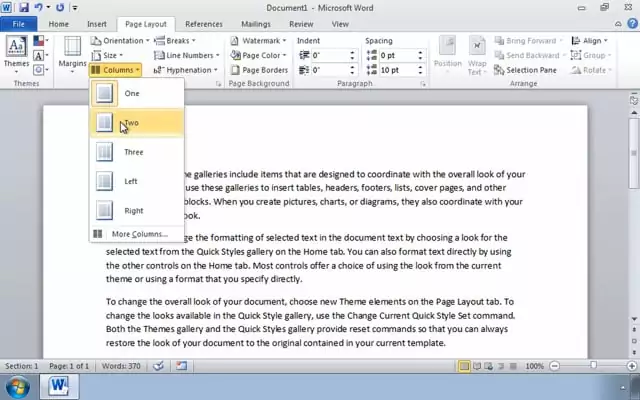Select the Right column layout

pyautogui.click(x=137, y=211)
